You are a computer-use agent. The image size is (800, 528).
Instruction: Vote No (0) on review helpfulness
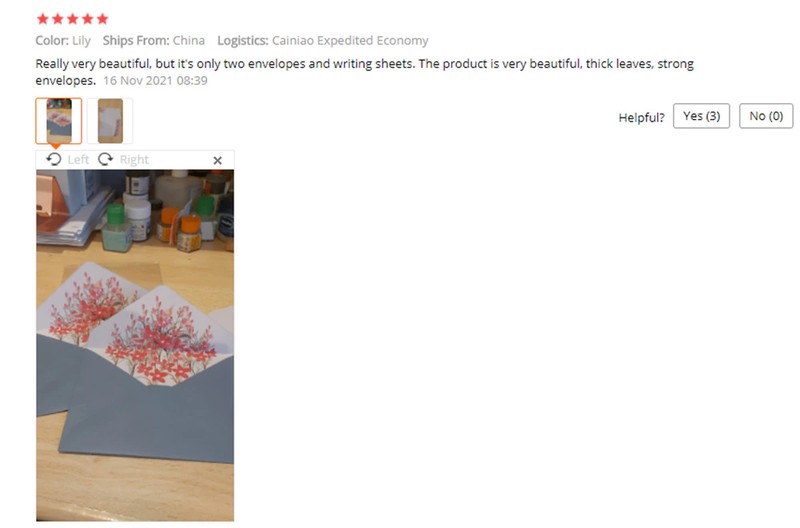tap(766, 116)
